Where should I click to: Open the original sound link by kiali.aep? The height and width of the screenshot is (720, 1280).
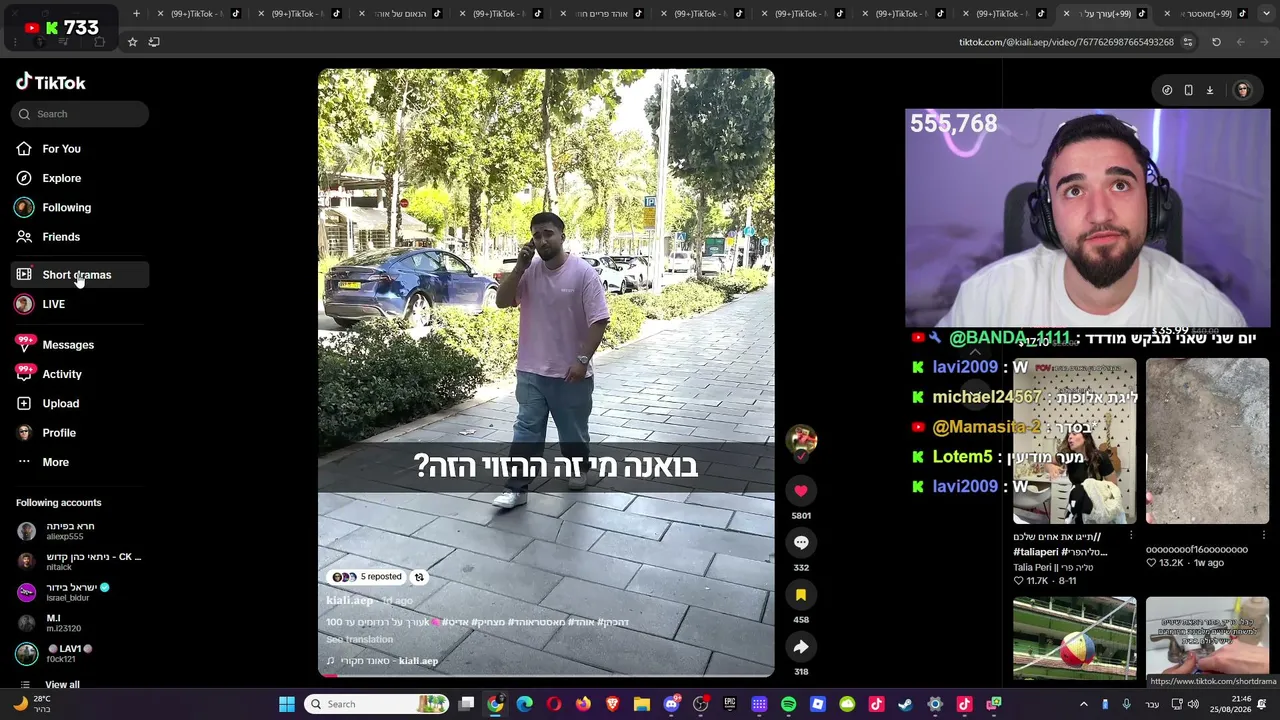(383, 661)
